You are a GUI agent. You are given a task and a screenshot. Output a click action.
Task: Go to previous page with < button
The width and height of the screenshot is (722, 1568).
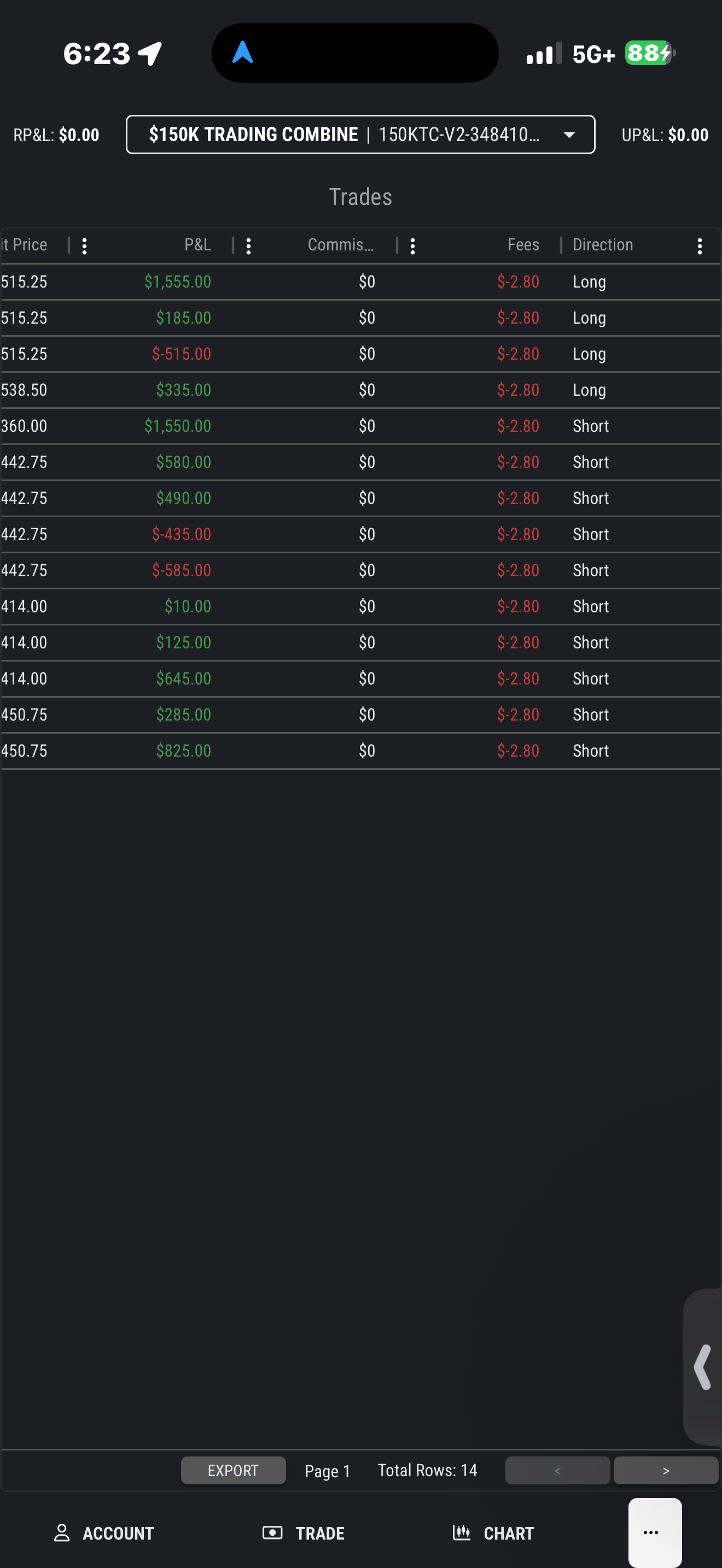(557, 1471)
